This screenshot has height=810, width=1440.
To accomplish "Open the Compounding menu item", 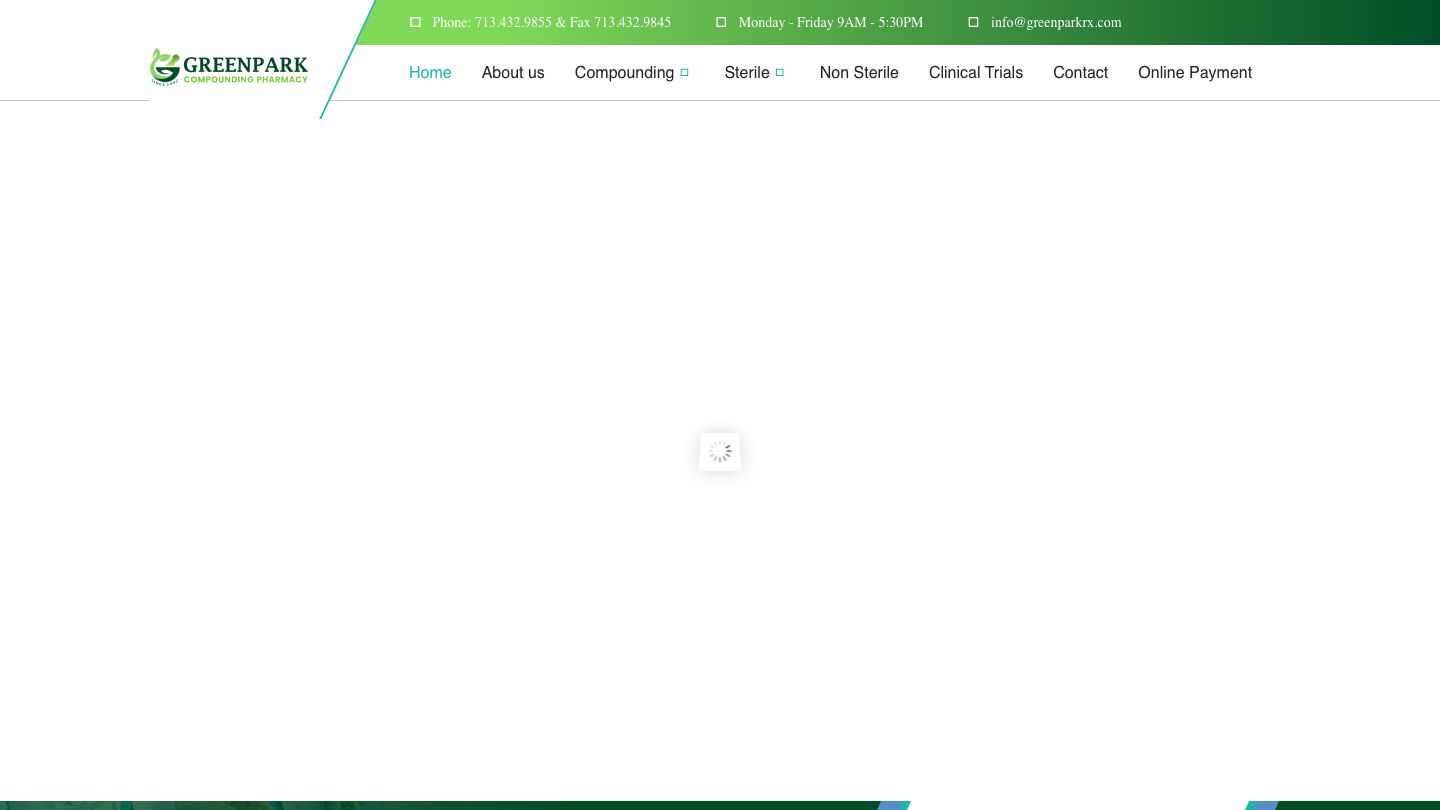I will click(624, 72).
